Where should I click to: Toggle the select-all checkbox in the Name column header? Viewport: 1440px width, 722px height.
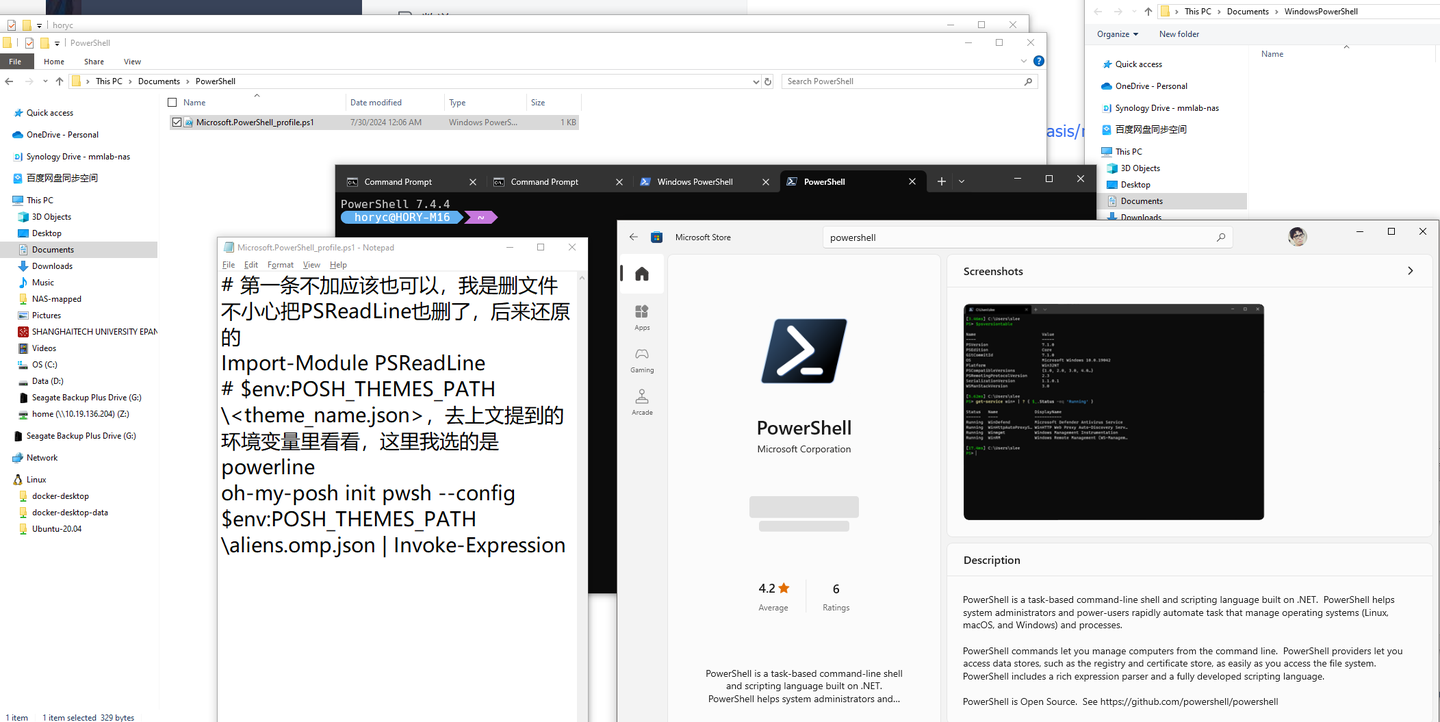pos(170,102)
